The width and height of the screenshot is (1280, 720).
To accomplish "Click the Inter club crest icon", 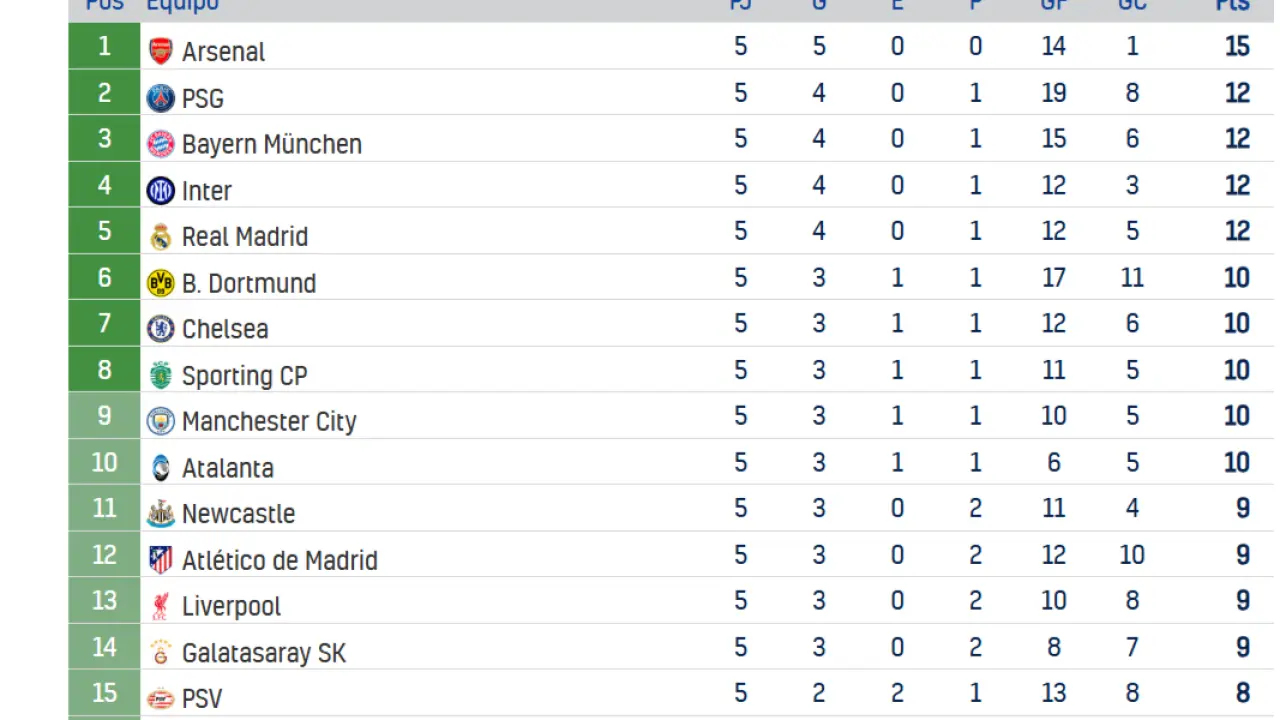I will point(160,190).
